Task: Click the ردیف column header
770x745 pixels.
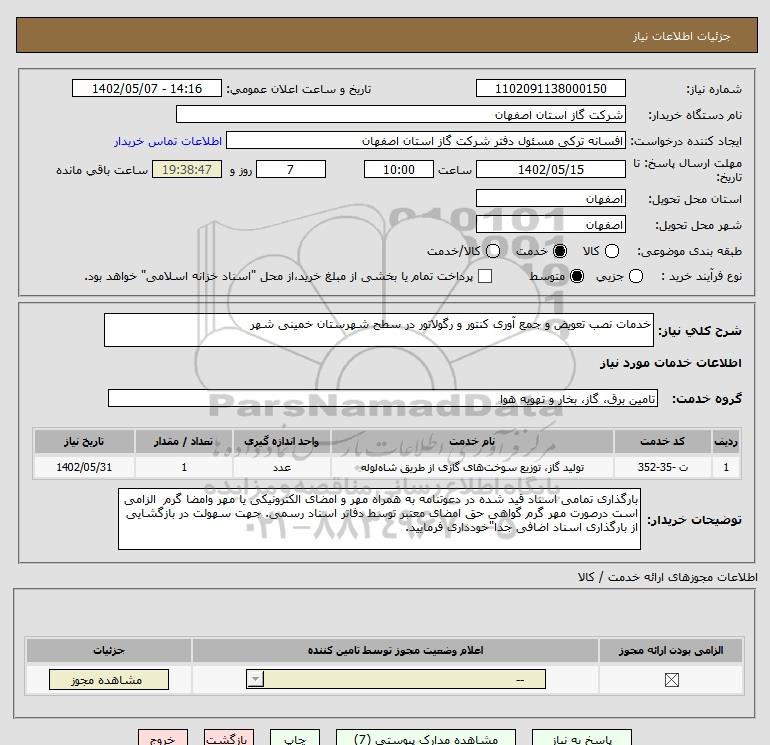Action: pos(726,441)
